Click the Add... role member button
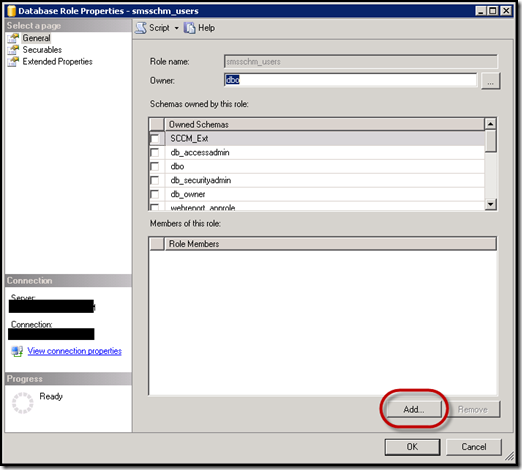 414,409
